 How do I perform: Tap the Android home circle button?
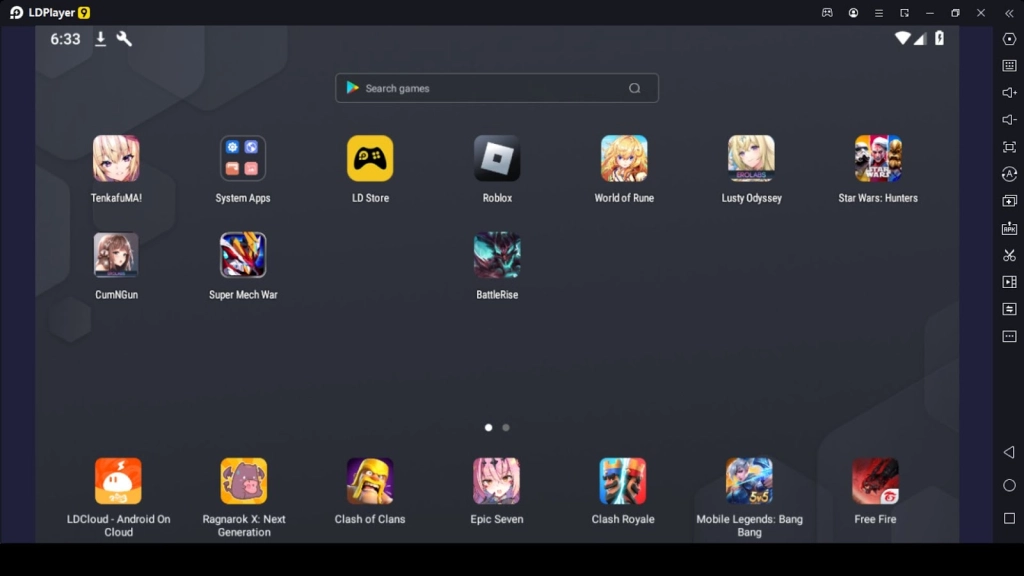1010,485
